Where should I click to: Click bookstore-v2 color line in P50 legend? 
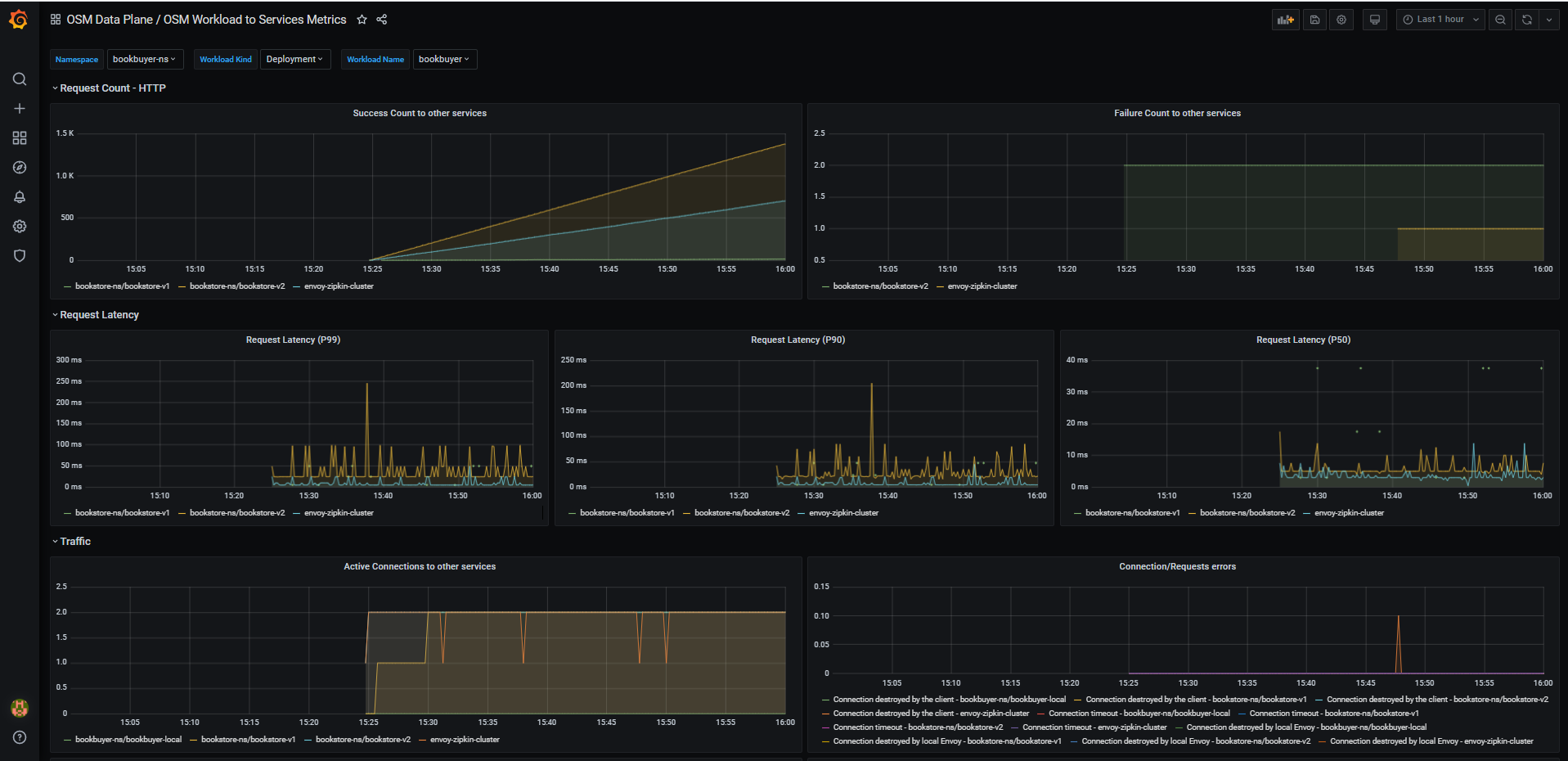(1193, 513)
